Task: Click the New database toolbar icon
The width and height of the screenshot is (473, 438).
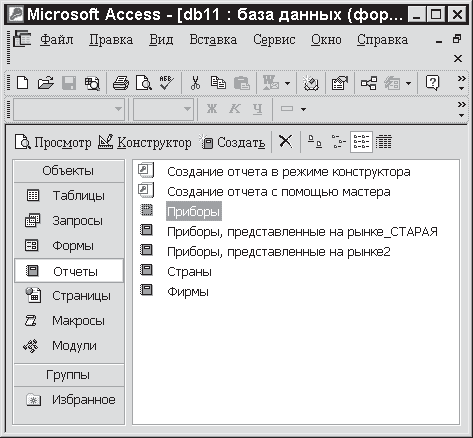Action: (22, 83)
